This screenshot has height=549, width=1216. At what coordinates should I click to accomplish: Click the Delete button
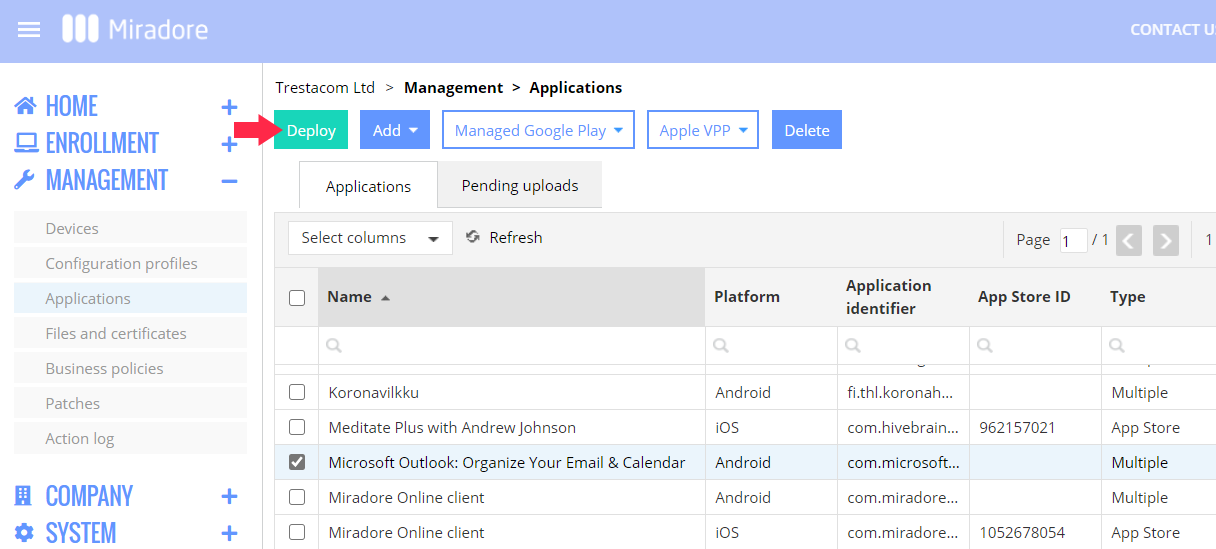pyautogui.click(x=807, y=130)
